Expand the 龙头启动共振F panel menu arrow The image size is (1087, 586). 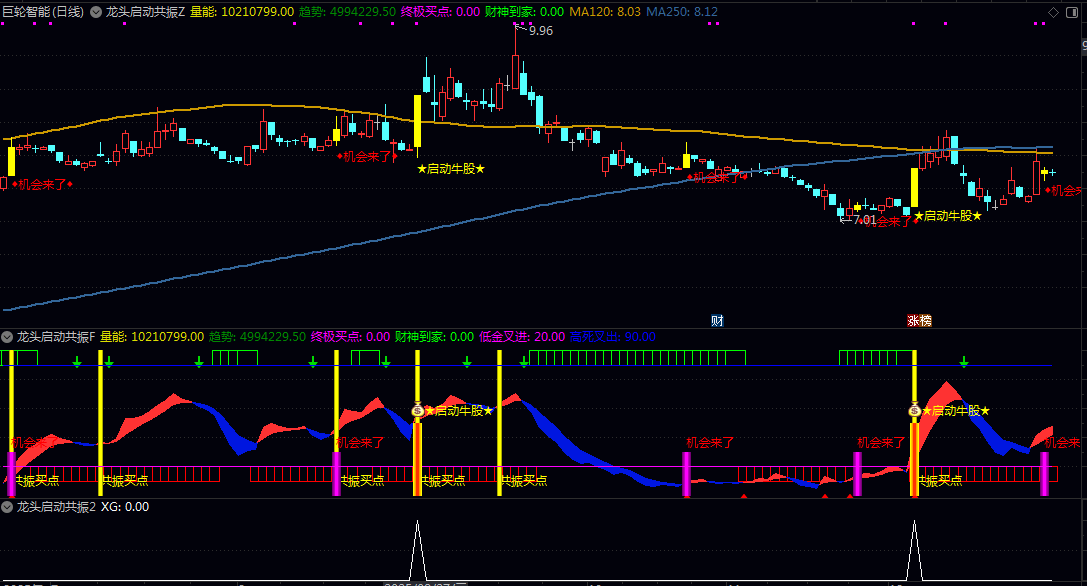point(7,337)
